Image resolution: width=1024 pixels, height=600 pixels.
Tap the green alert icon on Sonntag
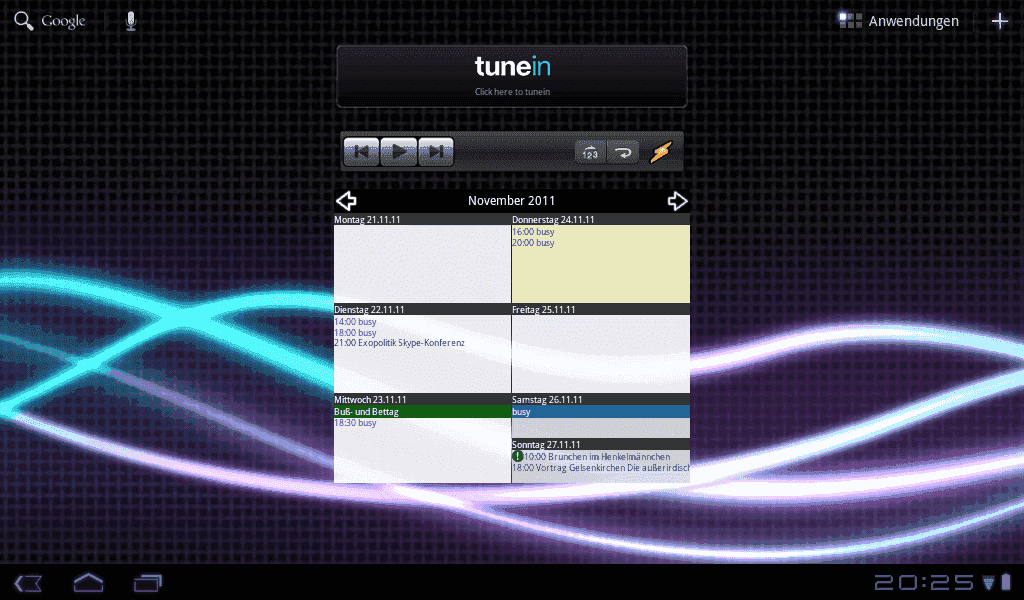click(x=518, y=456)
